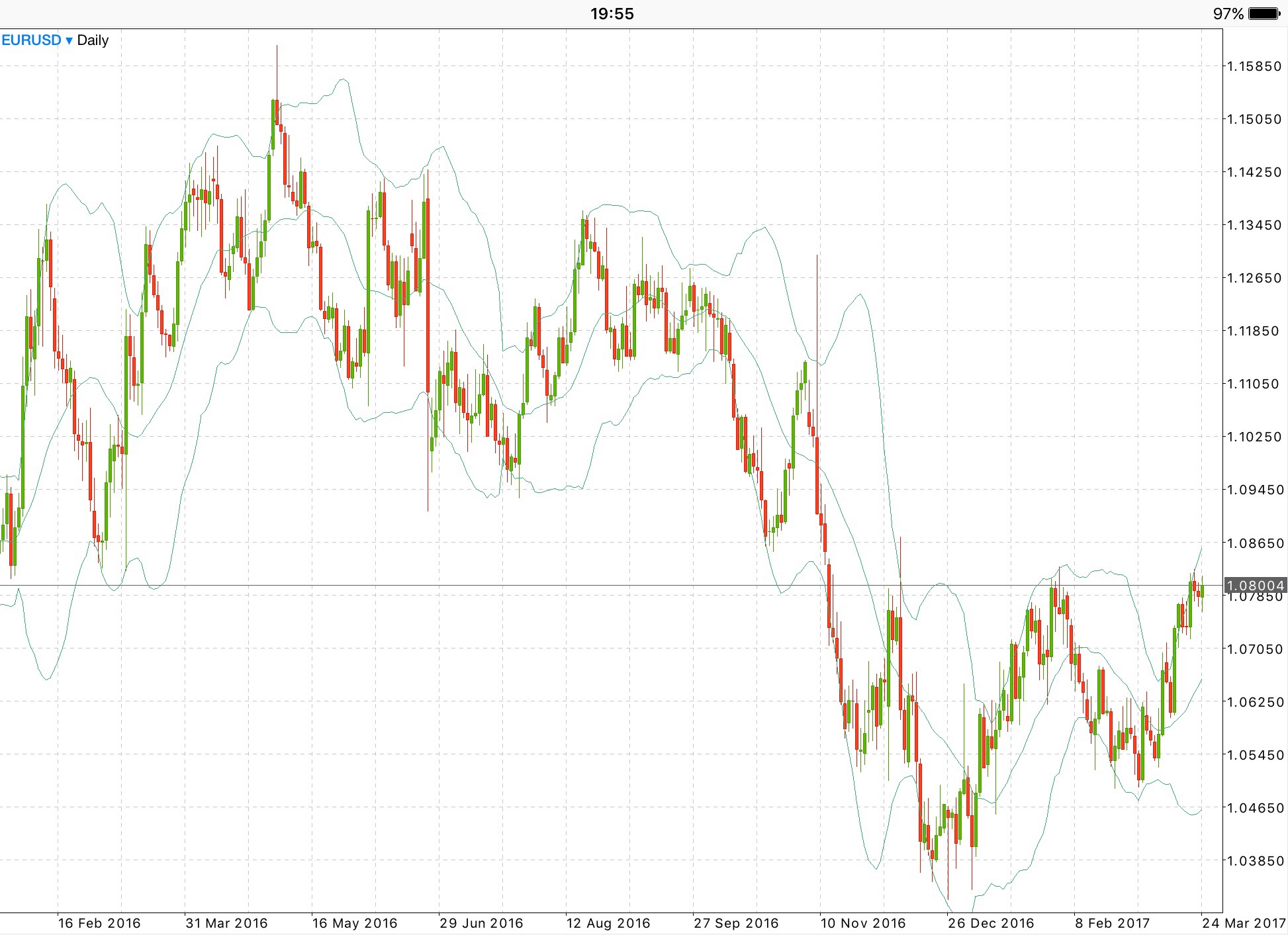Viewport: 1288px width, 935px height.
Task: Click the 1.15850 price axis label
Action: (1255, 66)
